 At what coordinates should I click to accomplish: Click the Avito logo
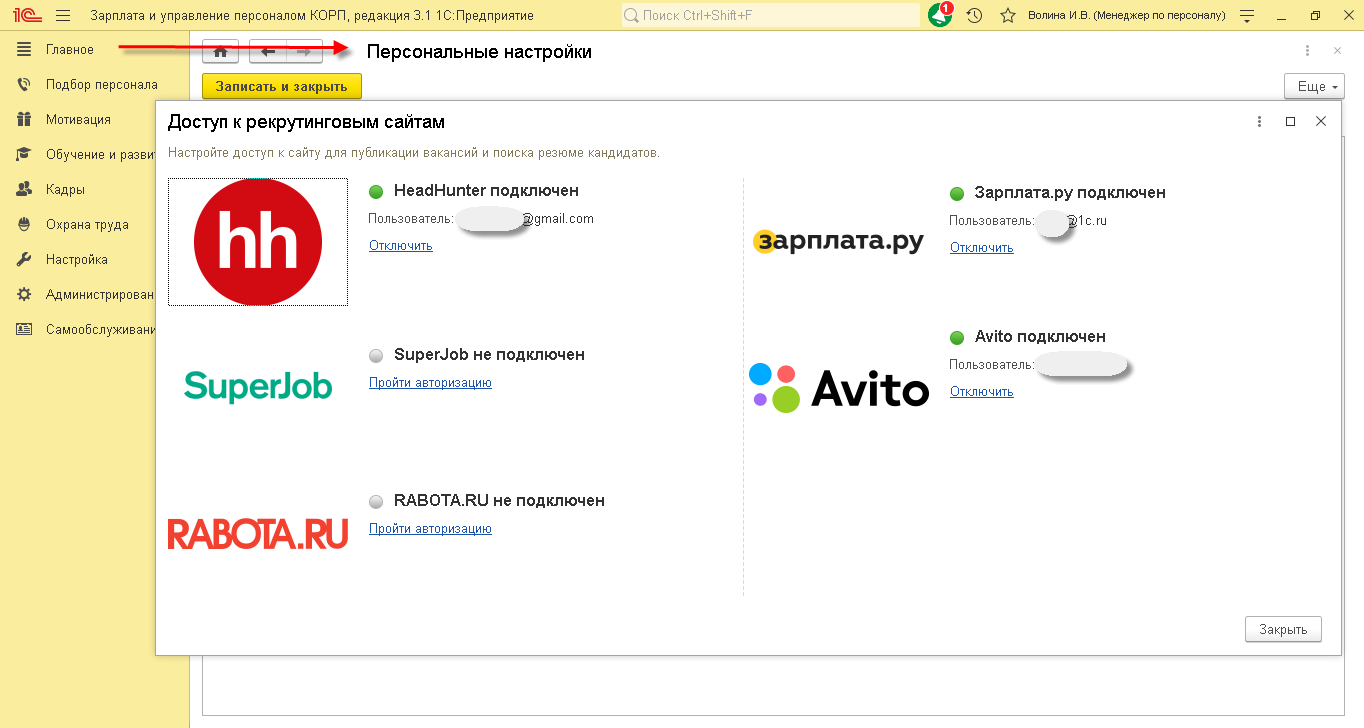(839, 388)
